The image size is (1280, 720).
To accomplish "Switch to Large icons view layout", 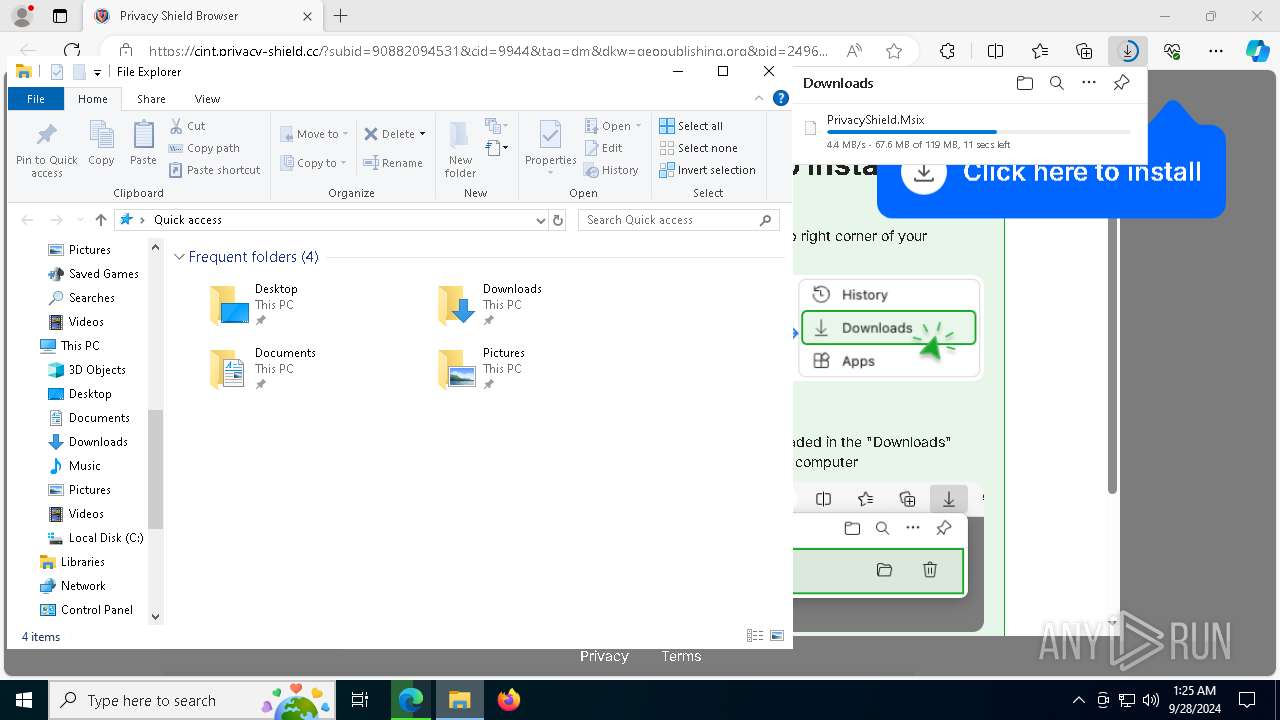I will point(777,636).
